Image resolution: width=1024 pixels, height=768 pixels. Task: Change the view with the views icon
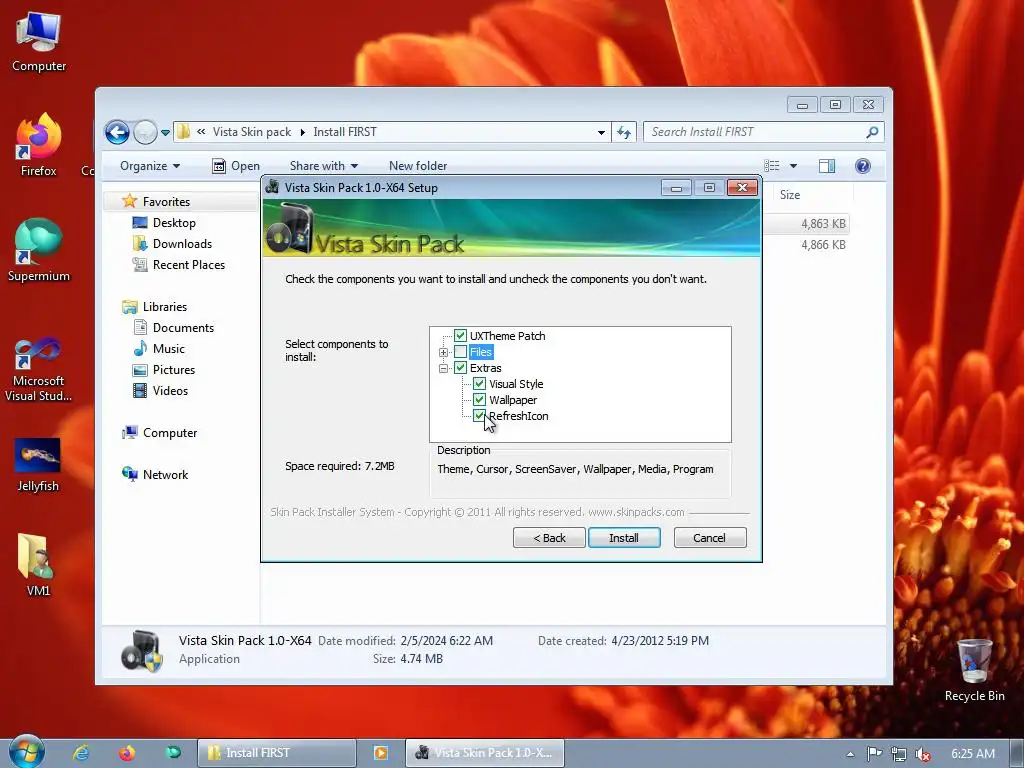pos(772,166)
